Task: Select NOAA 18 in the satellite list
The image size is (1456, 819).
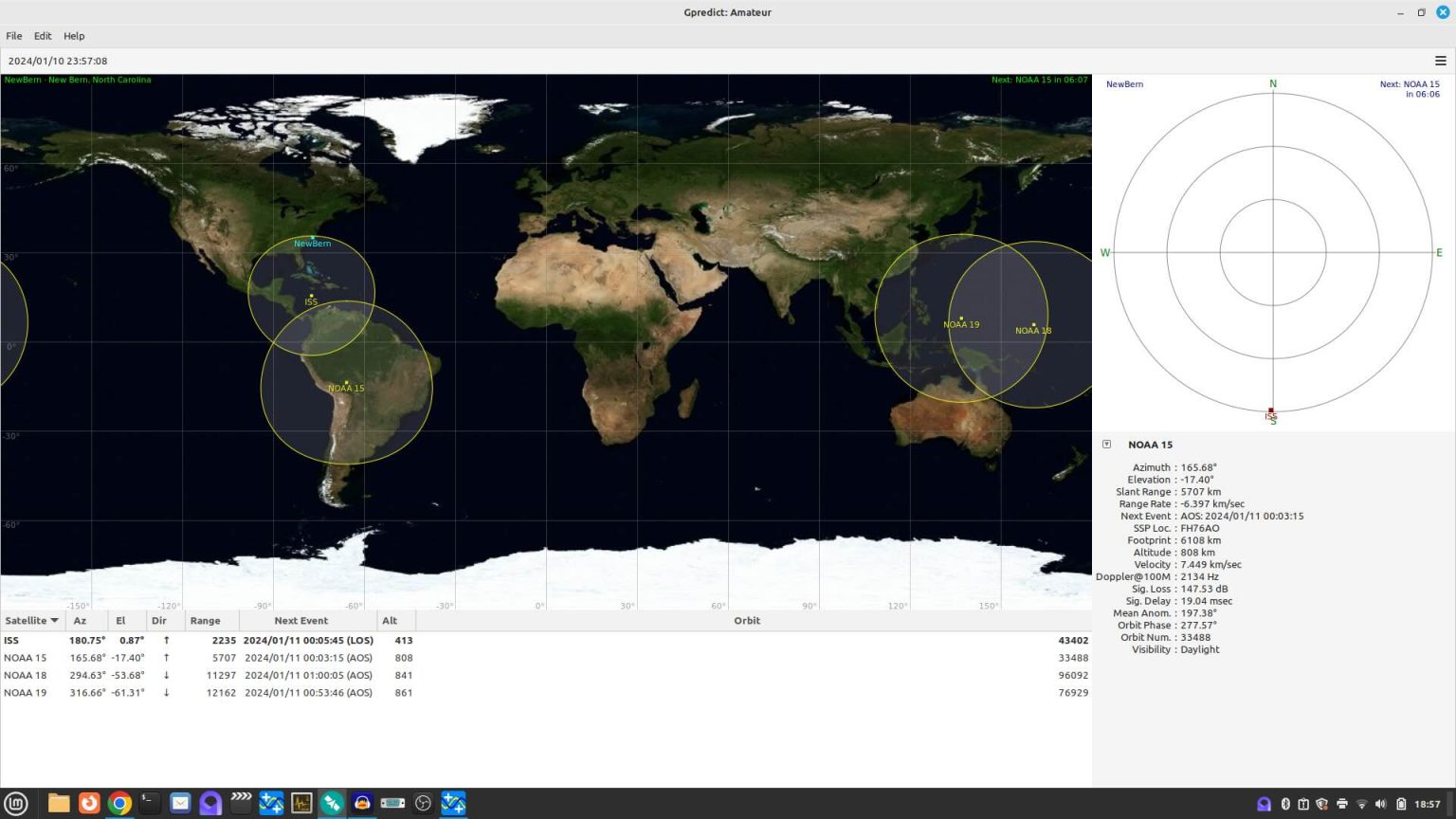Action: [x=95, y=675]
